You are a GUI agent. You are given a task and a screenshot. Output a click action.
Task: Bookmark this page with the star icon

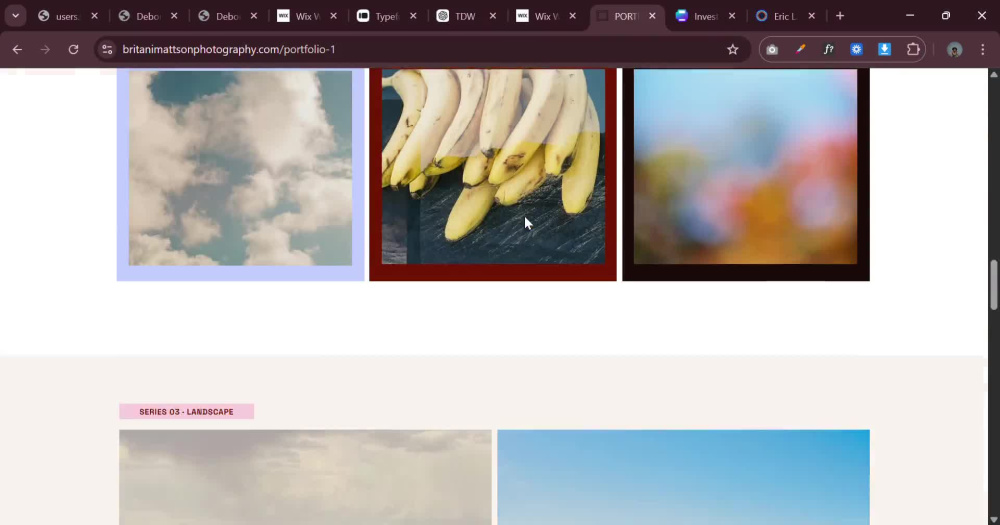(733, 49)
